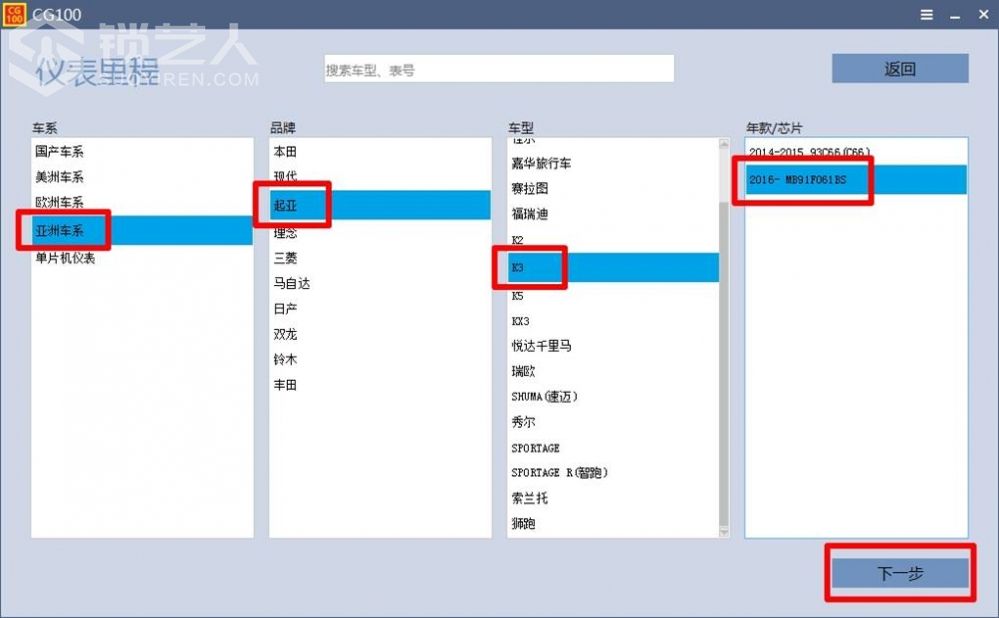Viewport: 999px width, 618px height.
Task: Select 亚洲车系 in the 车系 list
Action: (x=142, y=230)
